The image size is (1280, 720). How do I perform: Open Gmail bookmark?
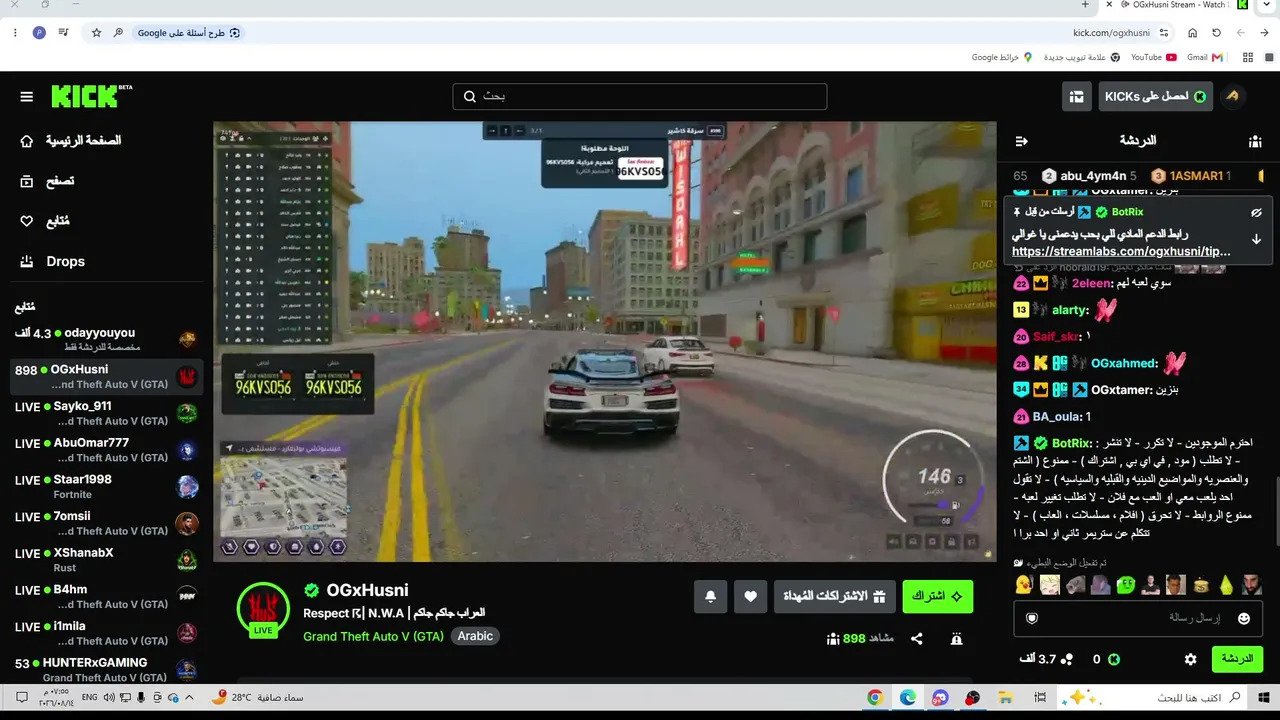[x=1204, y=58]
